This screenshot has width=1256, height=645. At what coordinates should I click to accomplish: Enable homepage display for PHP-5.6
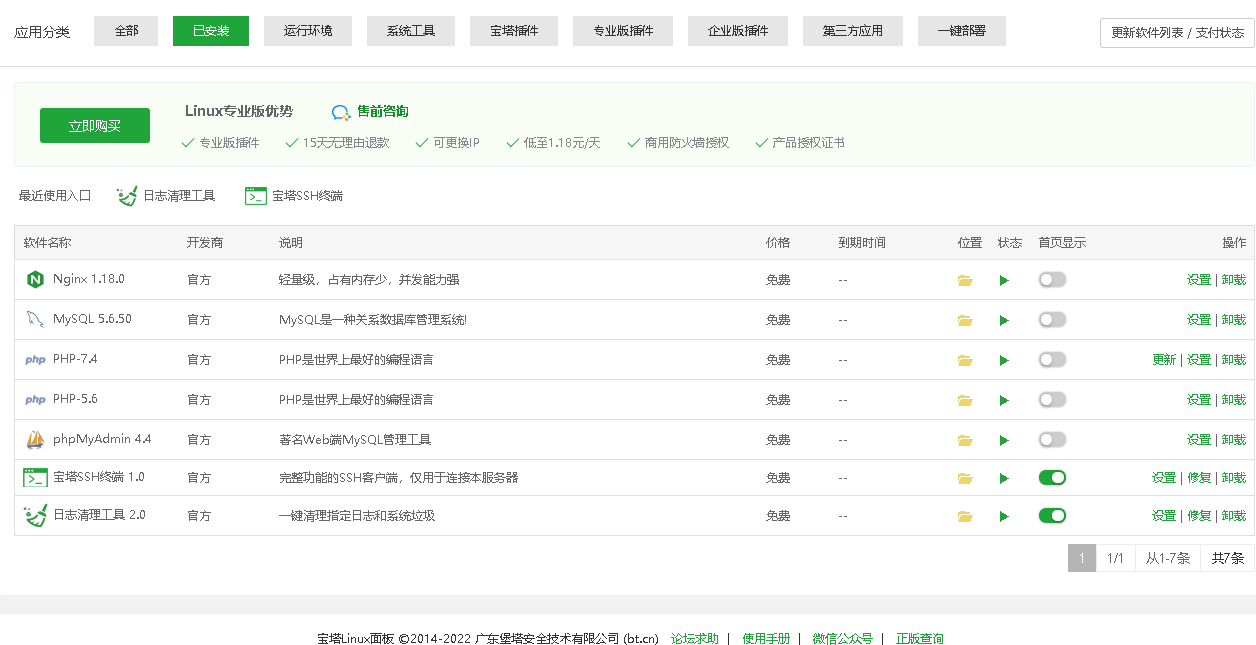tap(1052, 400)
